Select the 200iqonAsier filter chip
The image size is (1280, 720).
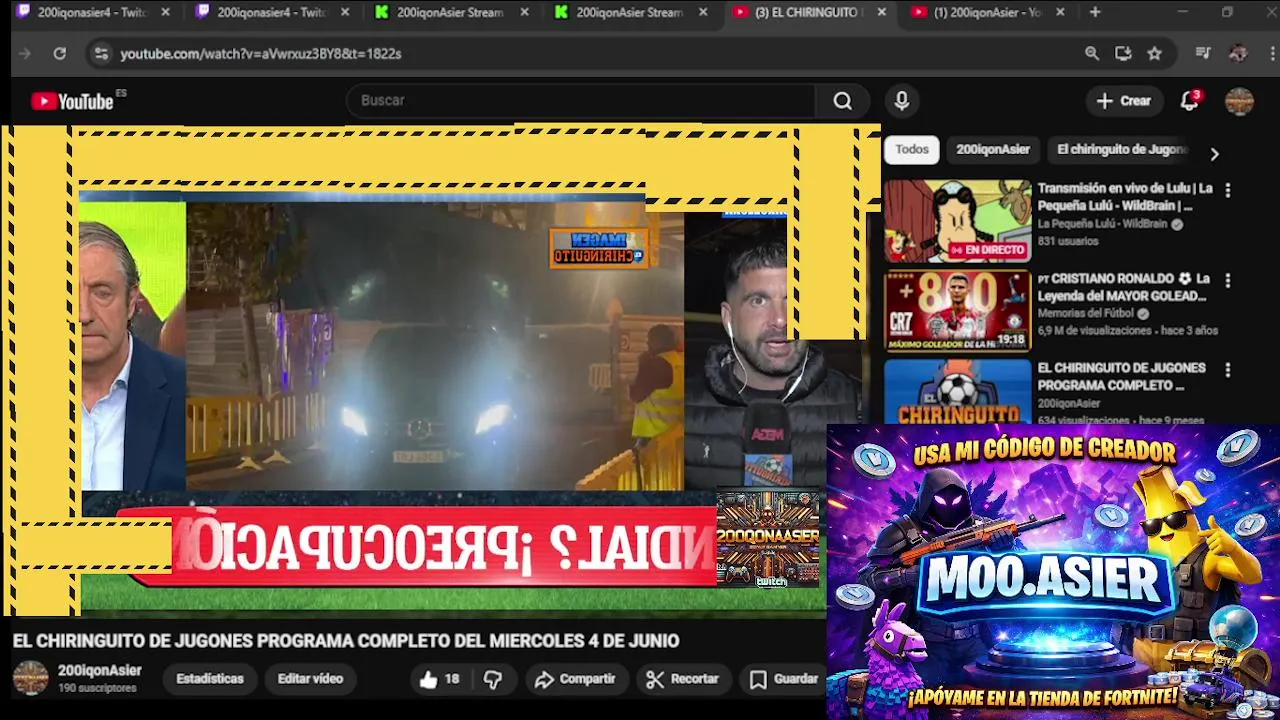[x=993, y=149]
